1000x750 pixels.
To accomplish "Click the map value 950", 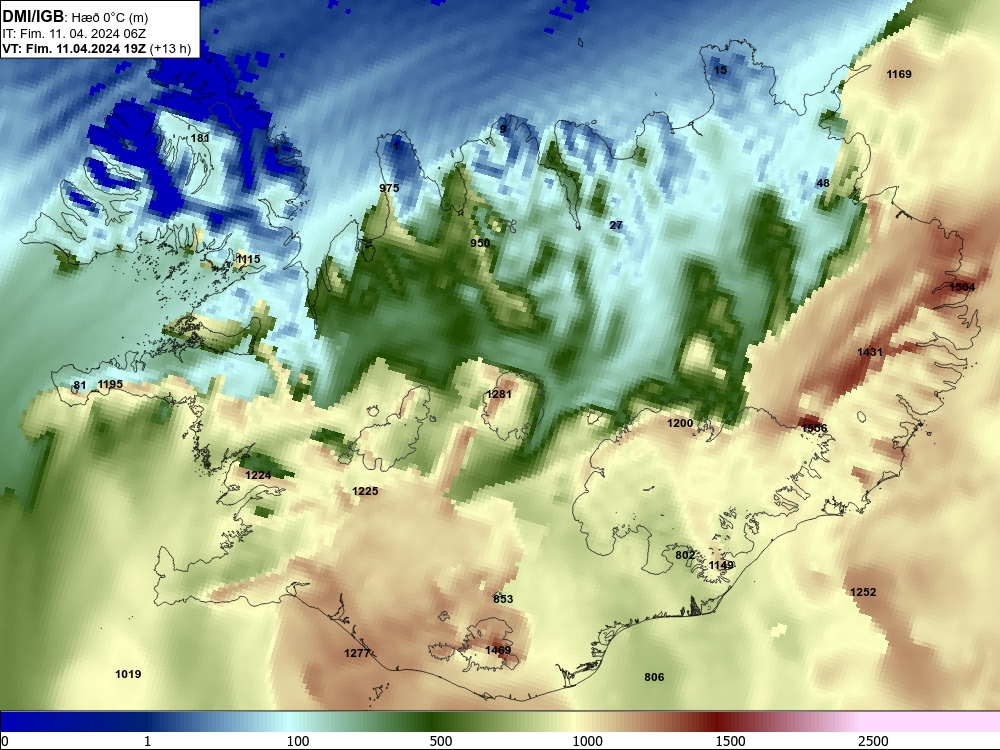I will [480, 243].
